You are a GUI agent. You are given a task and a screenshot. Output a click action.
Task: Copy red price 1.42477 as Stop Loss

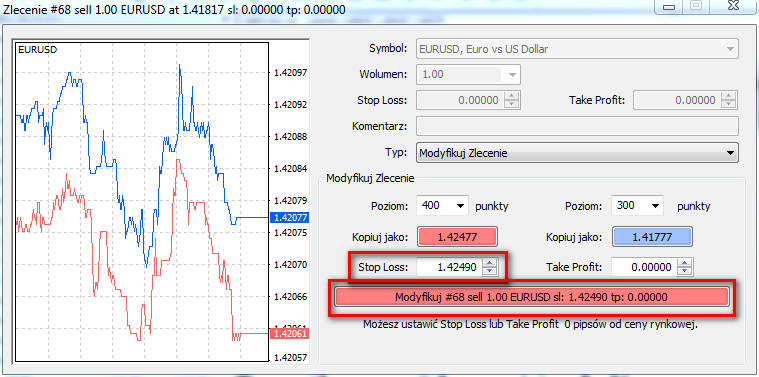click(457, 238)
